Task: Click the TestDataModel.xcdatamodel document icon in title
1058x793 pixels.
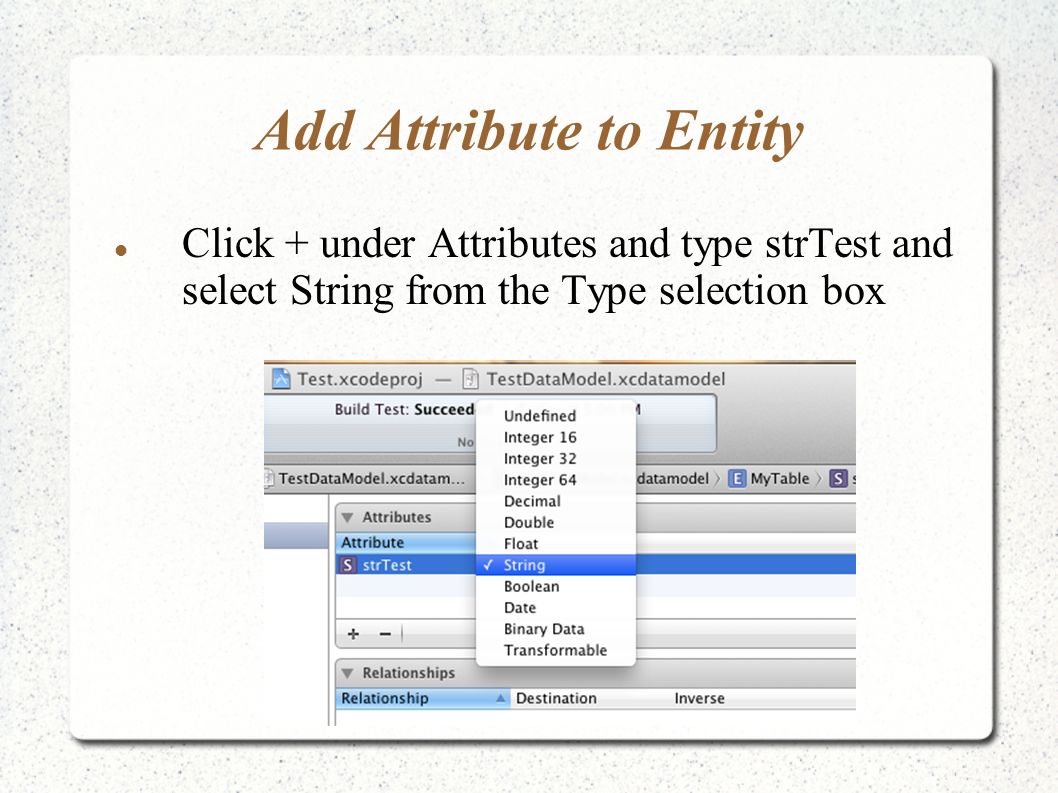Action: pos(470,379)
